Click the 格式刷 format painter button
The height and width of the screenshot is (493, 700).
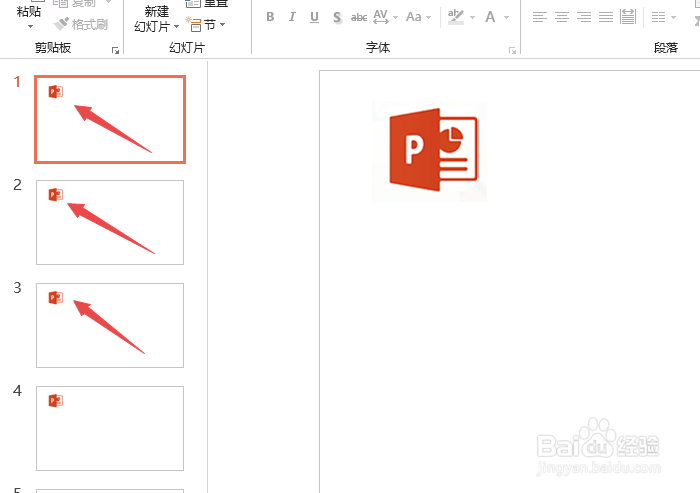click(81, 24)
